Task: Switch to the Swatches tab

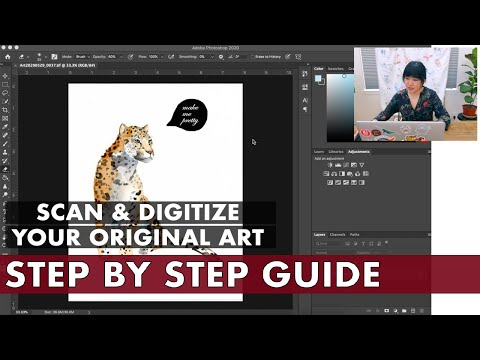Action: point(335,69)
